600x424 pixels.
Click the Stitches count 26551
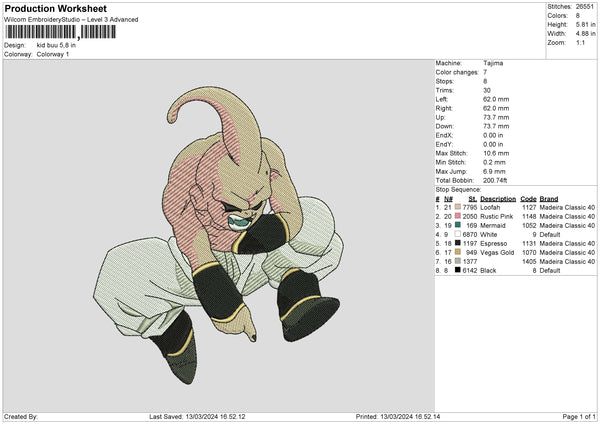[586, 6]
